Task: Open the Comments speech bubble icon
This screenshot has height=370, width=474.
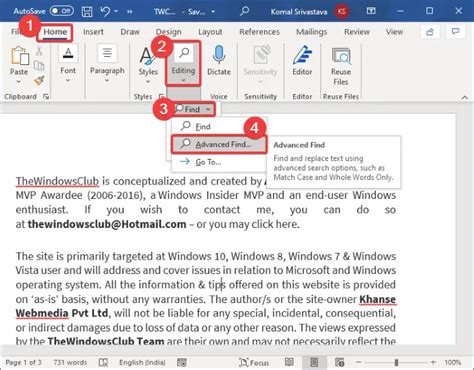Action: pyautogui.click(x=455, y=32)
